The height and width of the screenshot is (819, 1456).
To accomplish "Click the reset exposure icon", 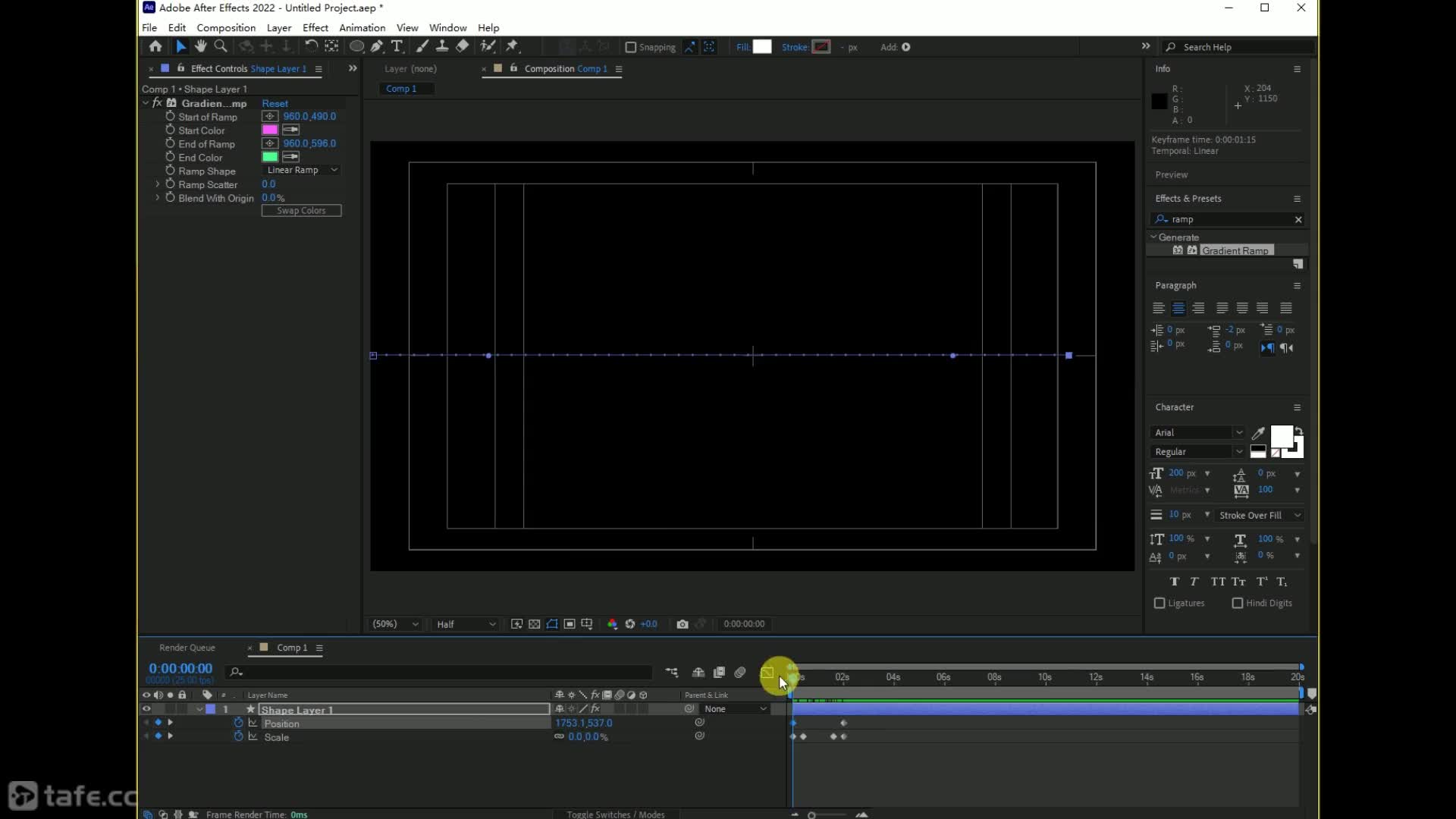I will click(630, 624).
